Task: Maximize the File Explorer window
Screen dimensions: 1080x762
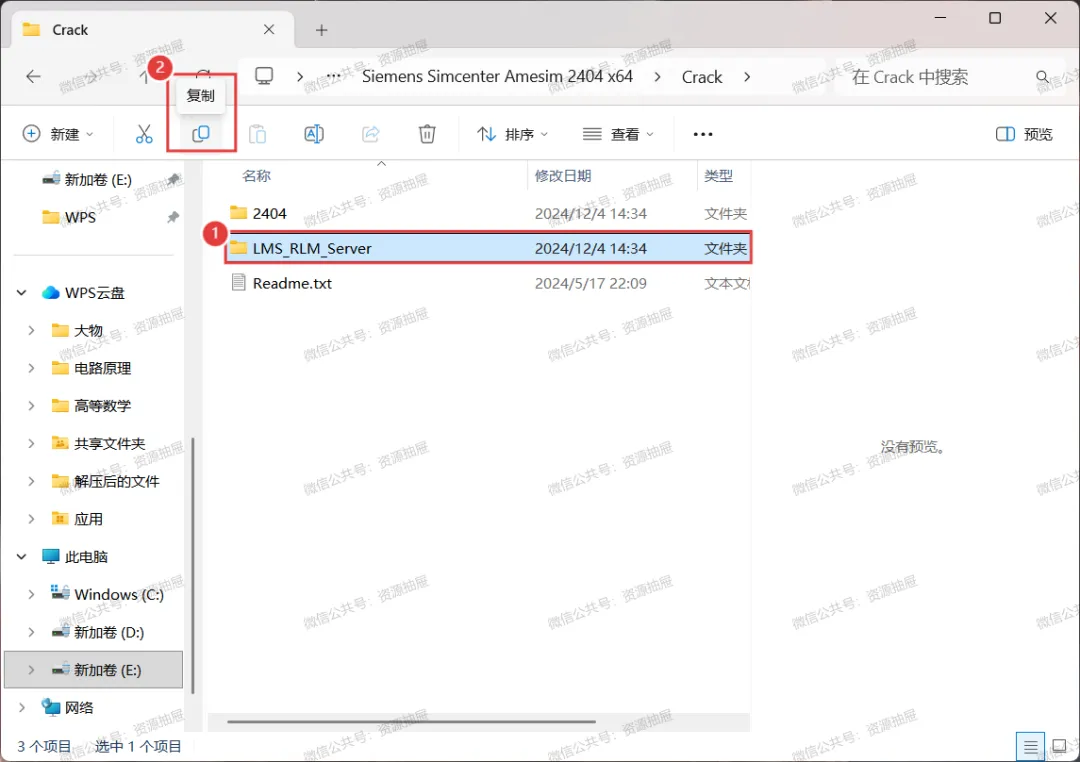Action: (995, 18)
